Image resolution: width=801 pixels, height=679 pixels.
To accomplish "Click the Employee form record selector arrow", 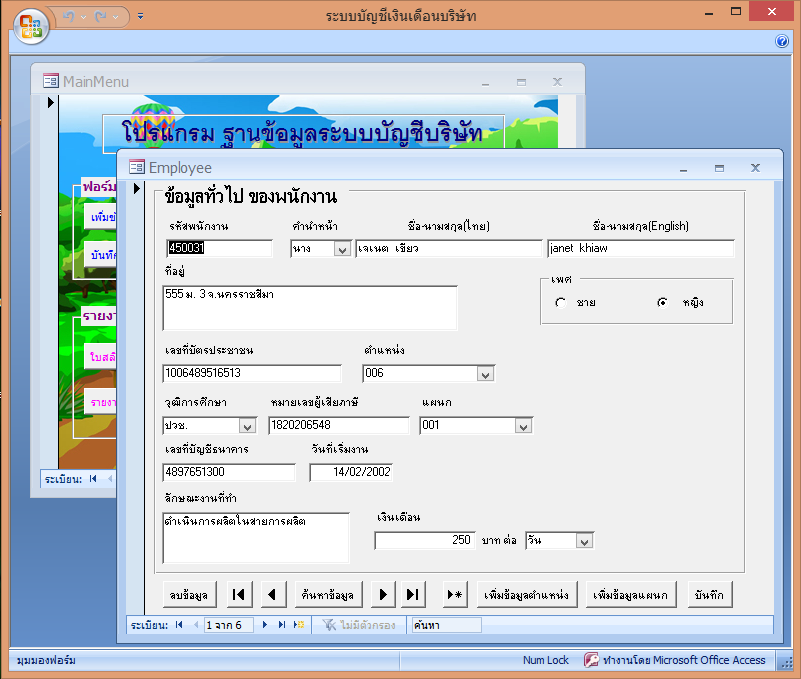I will click(136, 189).
